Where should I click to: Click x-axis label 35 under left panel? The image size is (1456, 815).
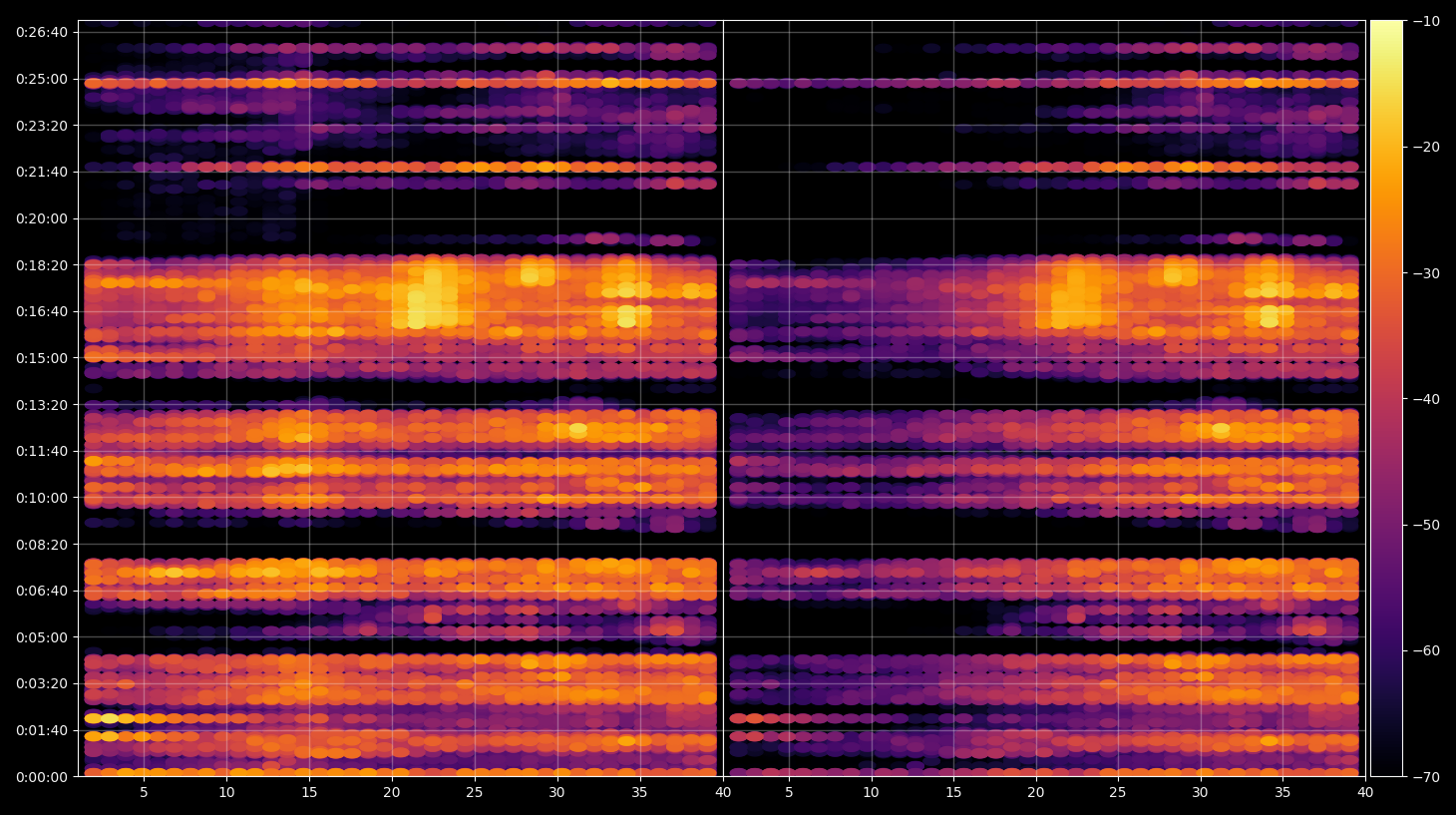pos(639,793)
